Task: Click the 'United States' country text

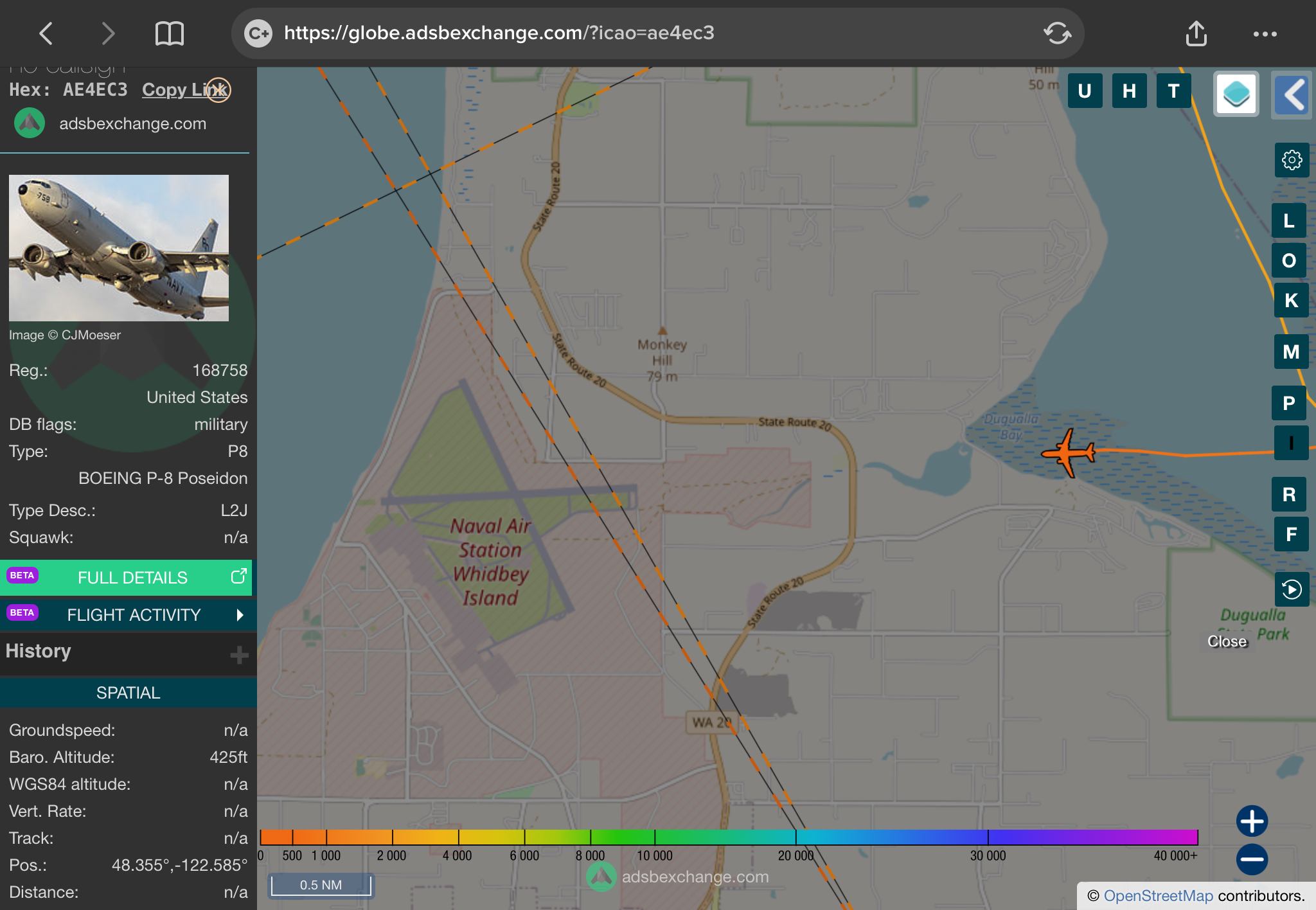Action: click(197, 397)
